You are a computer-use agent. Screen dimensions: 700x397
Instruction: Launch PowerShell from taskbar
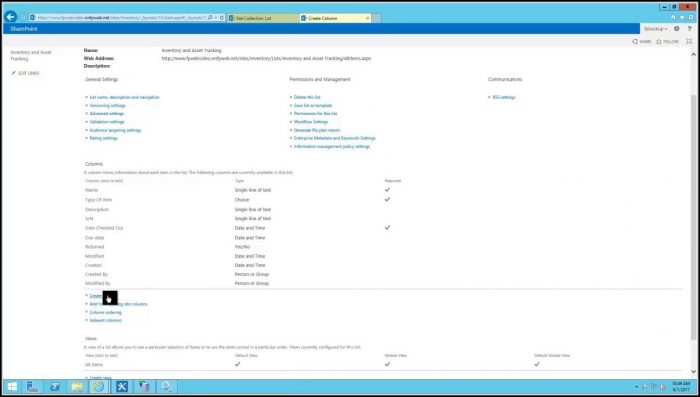[55, 387]
